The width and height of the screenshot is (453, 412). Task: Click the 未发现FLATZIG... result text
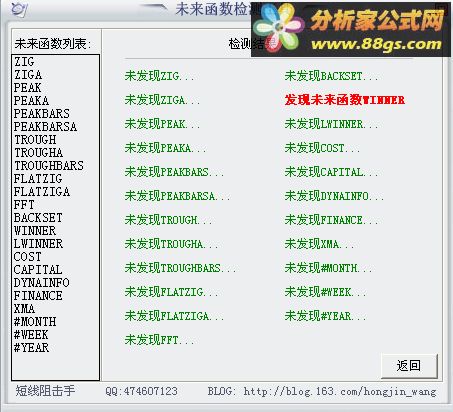point(172,292)
